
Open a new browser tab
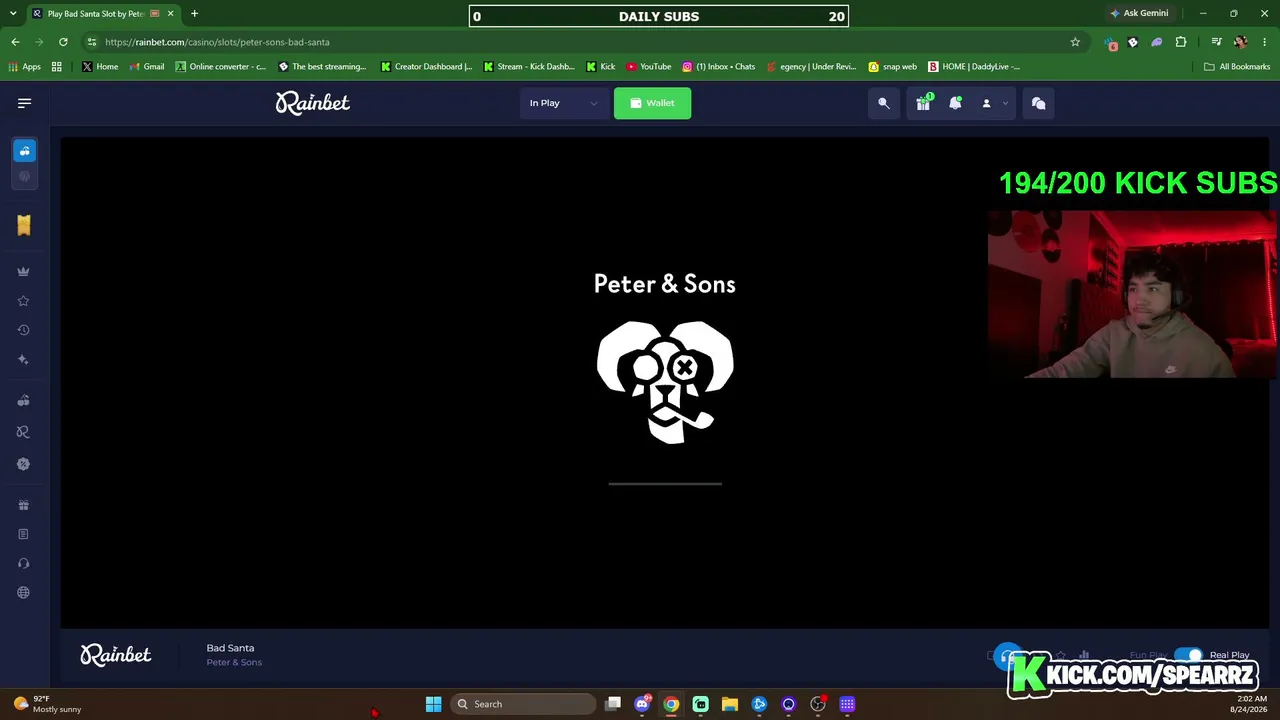(x=194, y=14)
